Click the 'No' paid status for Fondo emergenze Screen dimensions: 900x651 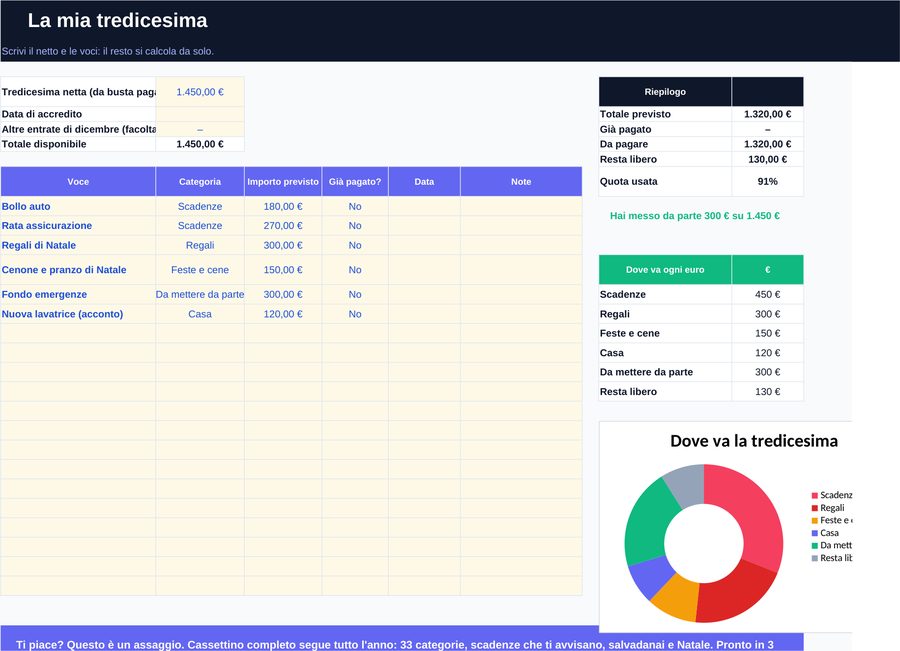click(x=355, y=294)
